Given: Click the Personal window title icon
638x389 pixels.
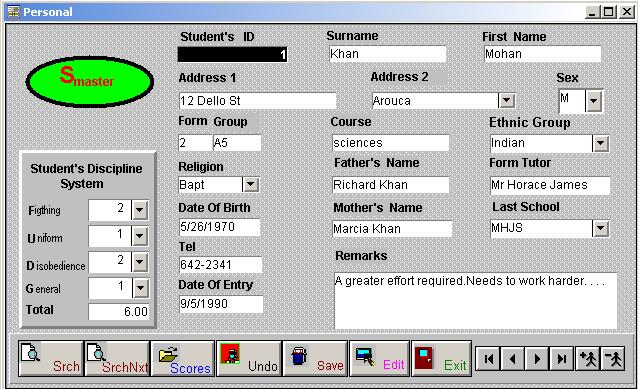Looking at the screenshot, I should pyautogui.click(x=13, y=12).
